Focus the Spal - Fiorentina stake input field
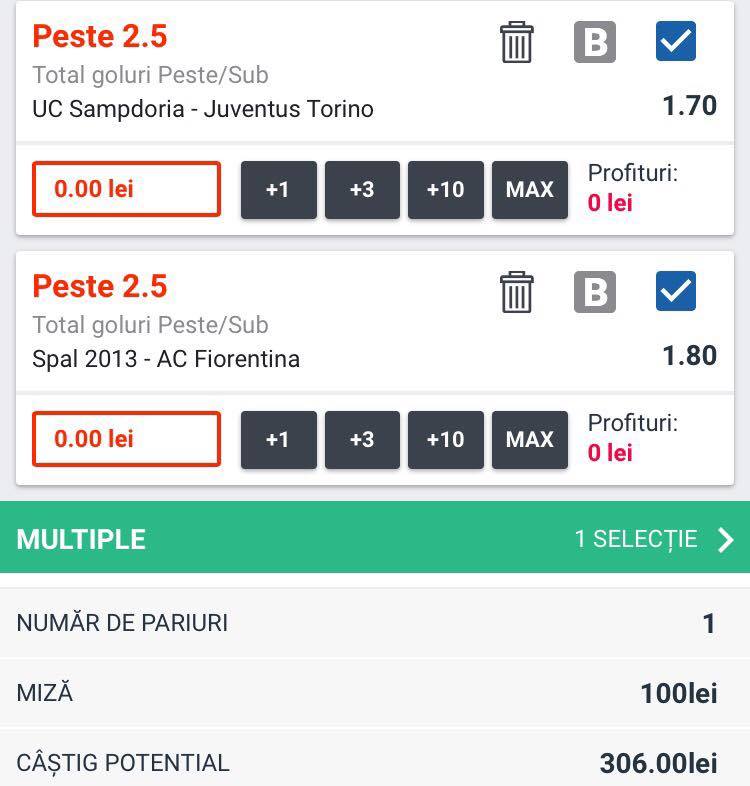This screenshot has height=786, width=750. (126, 439)
